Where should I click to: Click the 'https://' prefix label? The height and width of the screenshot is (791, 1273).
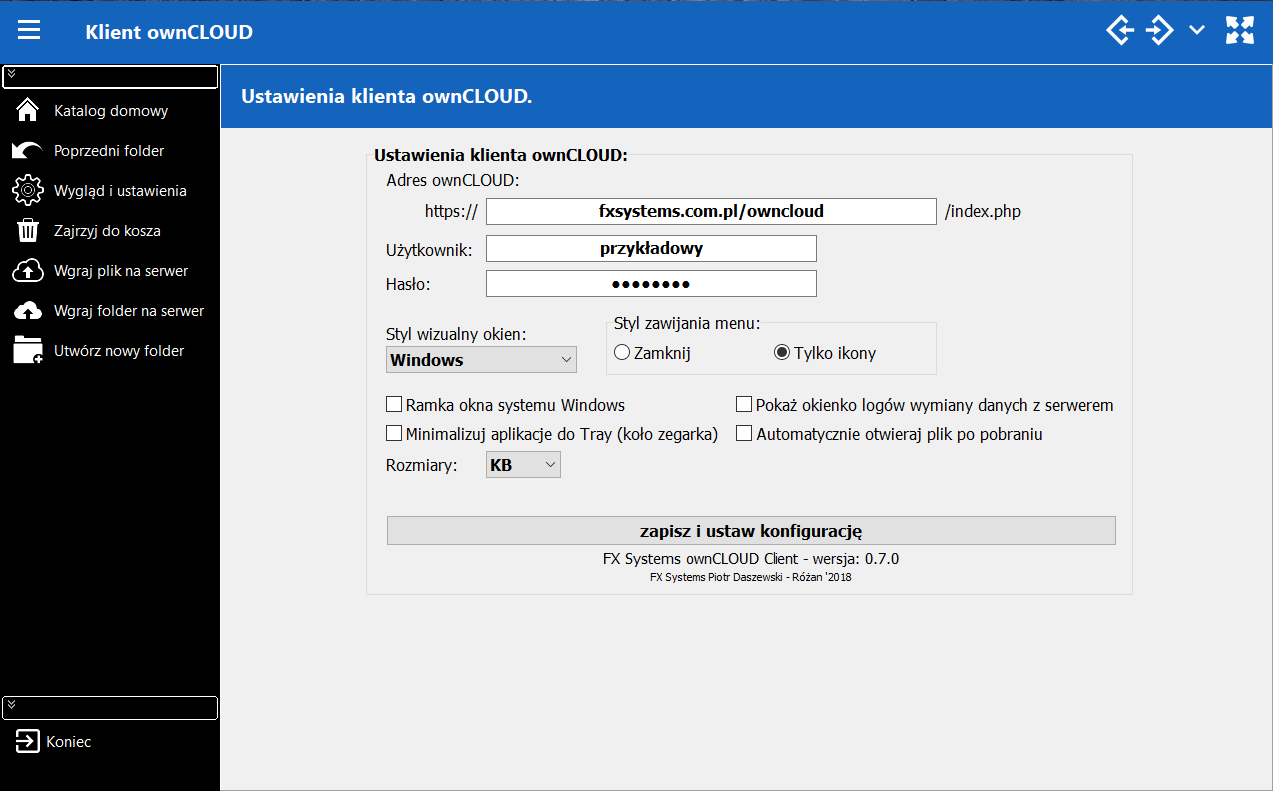coord(451,211)
